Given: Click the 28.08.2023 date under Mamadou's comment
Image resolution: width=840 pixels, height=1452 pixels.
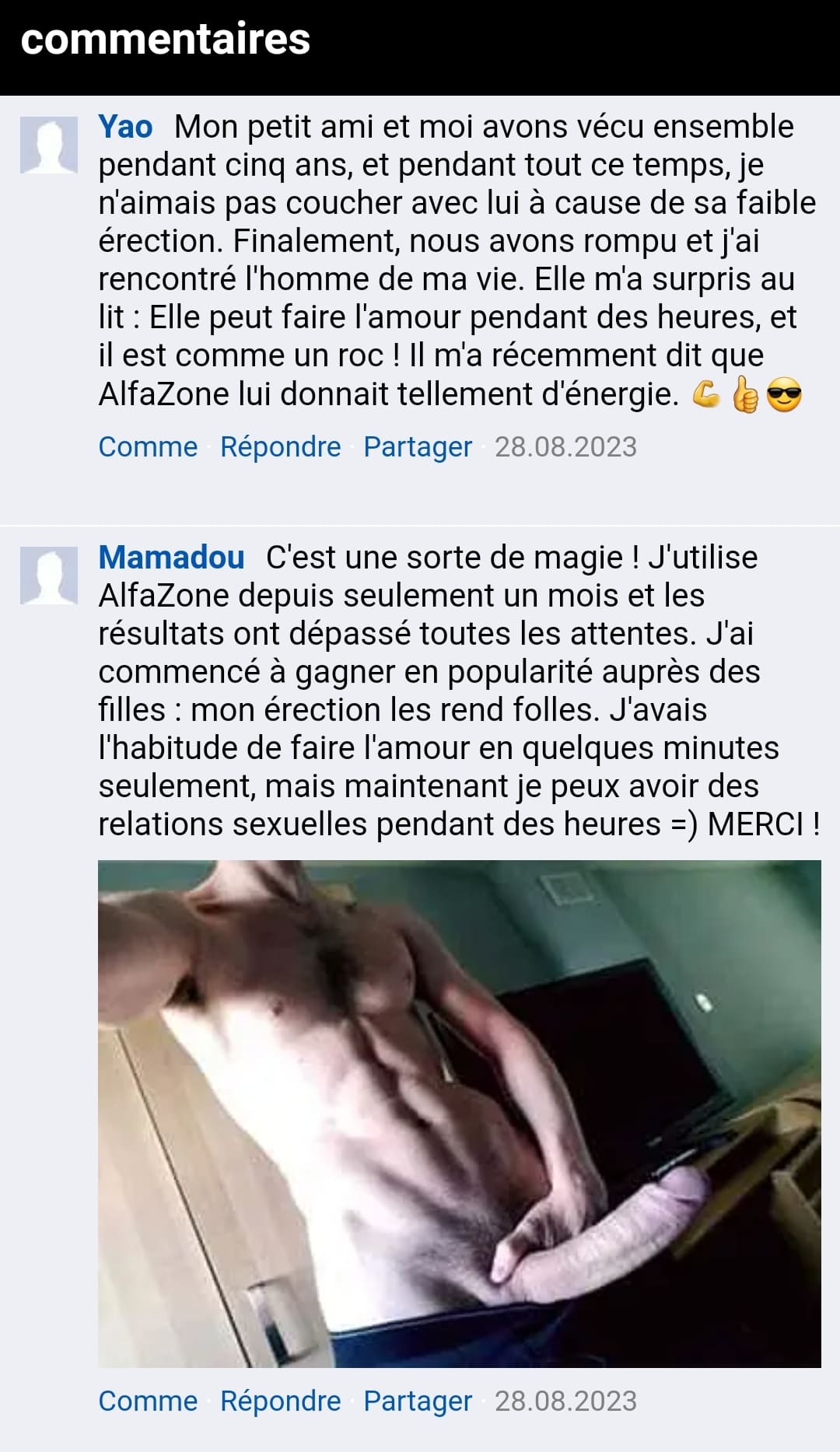Looking at the screenshot, I should (x=565, y=1401).
